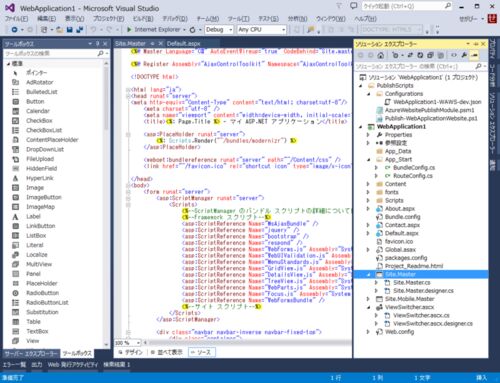Open the Debug configuration dropdown

[x=219, y=30]
